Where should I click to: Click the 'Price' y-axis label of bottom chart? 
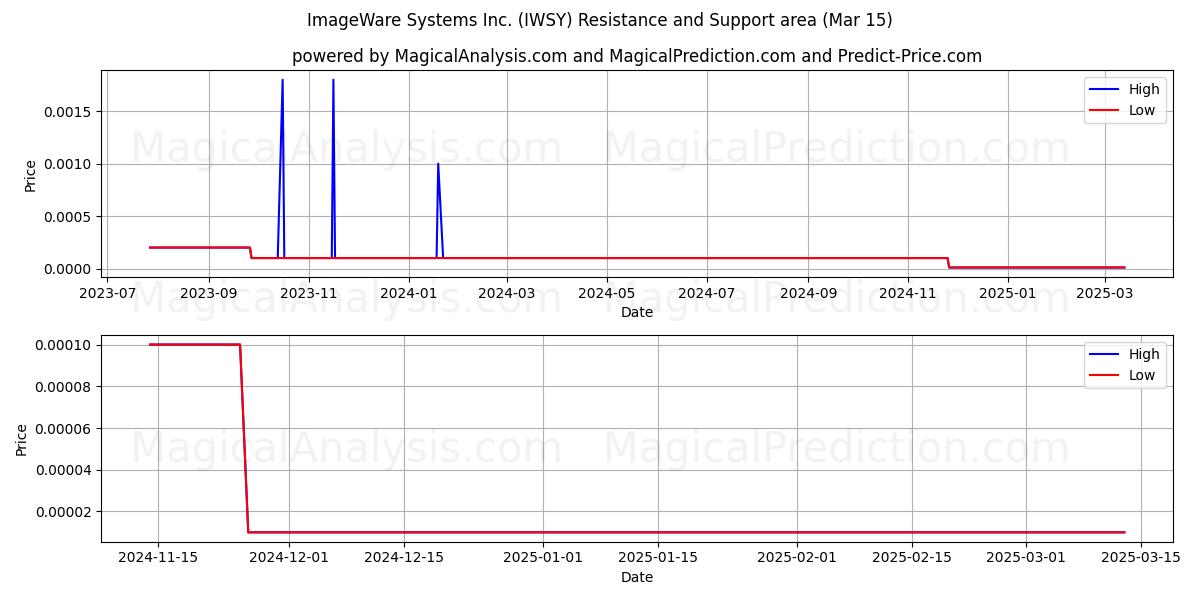click(22, 440)
